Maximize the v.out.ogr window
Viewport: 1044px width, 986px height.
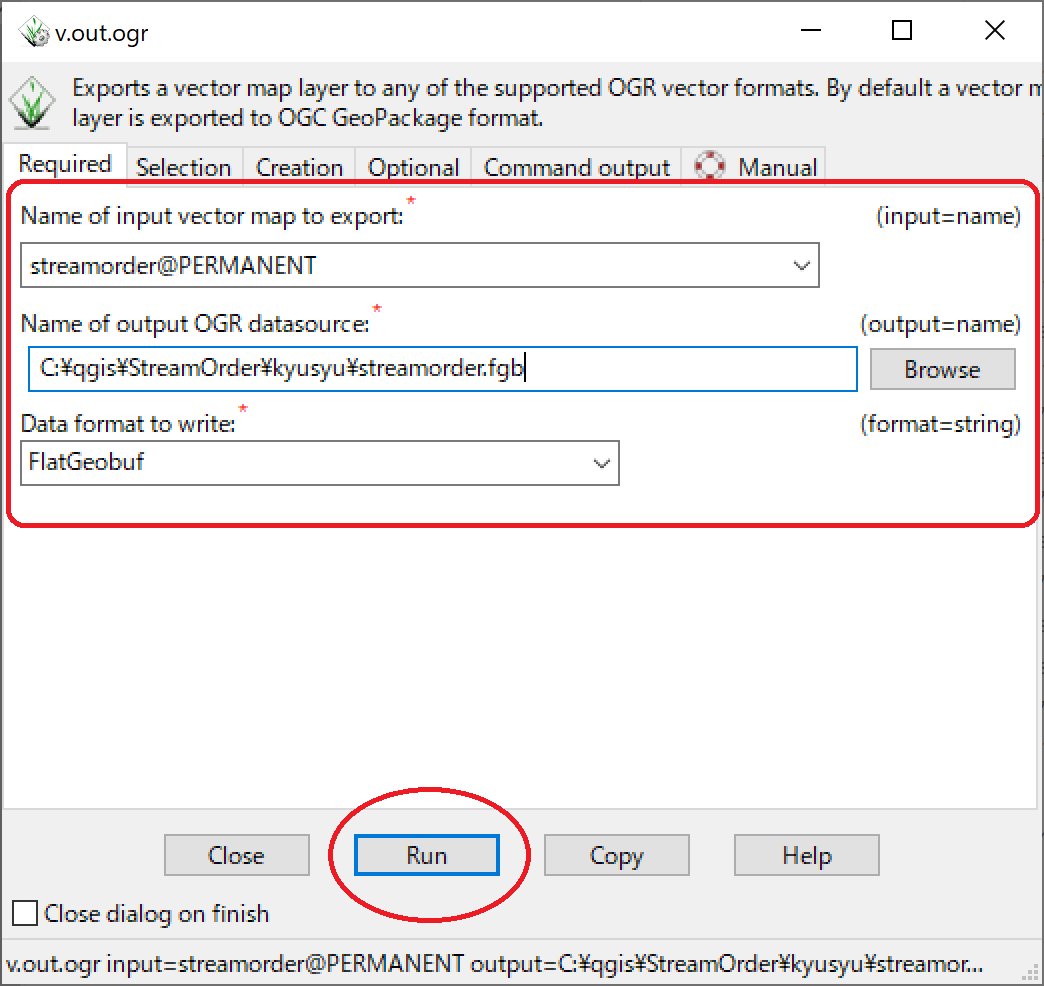902,30
